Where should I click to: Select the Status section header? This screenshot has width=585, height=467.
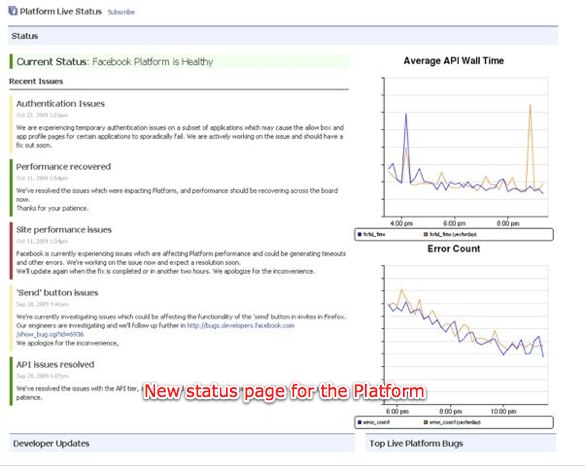coord(283,36)
